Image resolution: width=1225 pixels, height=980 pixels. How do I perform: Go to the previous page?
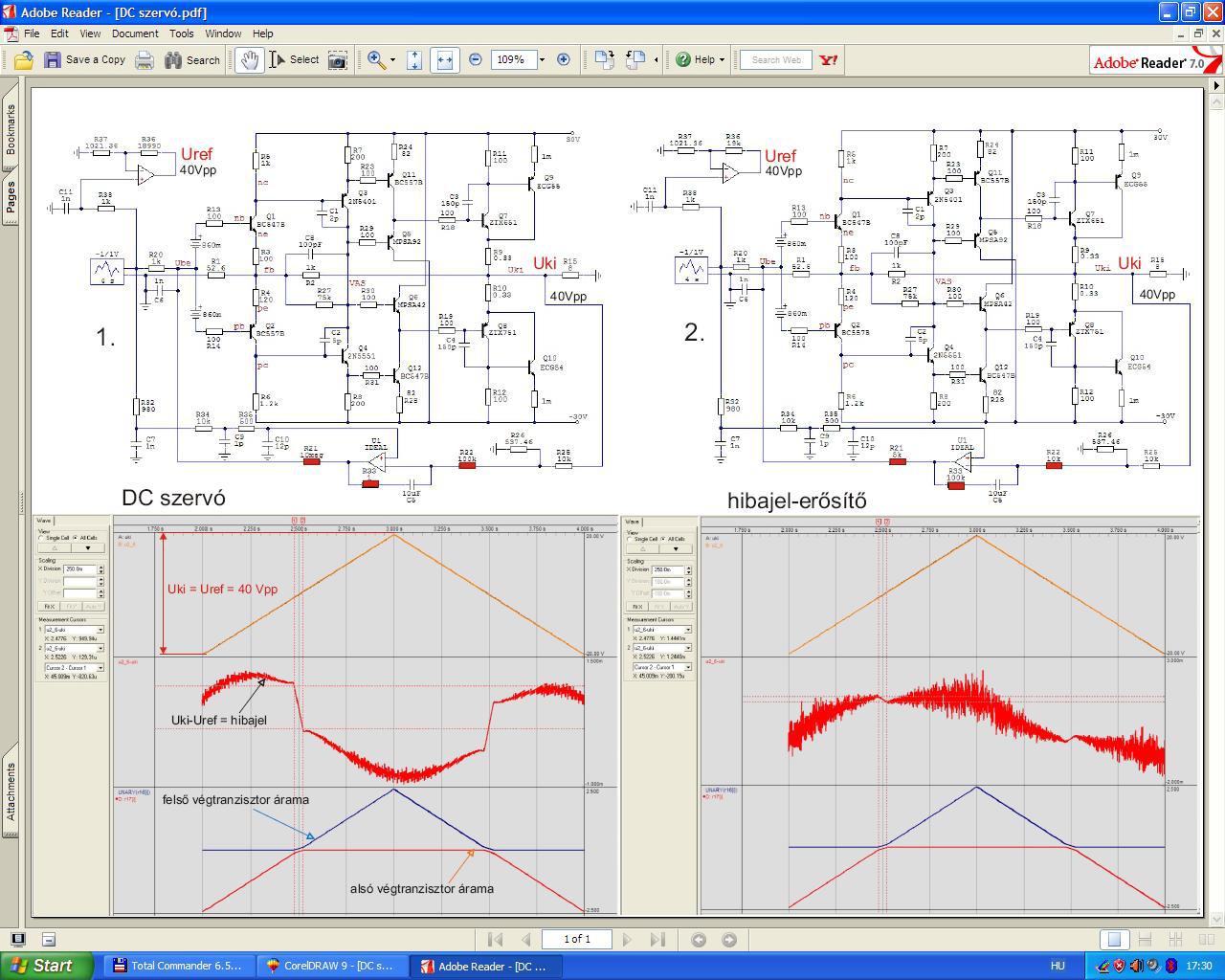click(525, 940)
